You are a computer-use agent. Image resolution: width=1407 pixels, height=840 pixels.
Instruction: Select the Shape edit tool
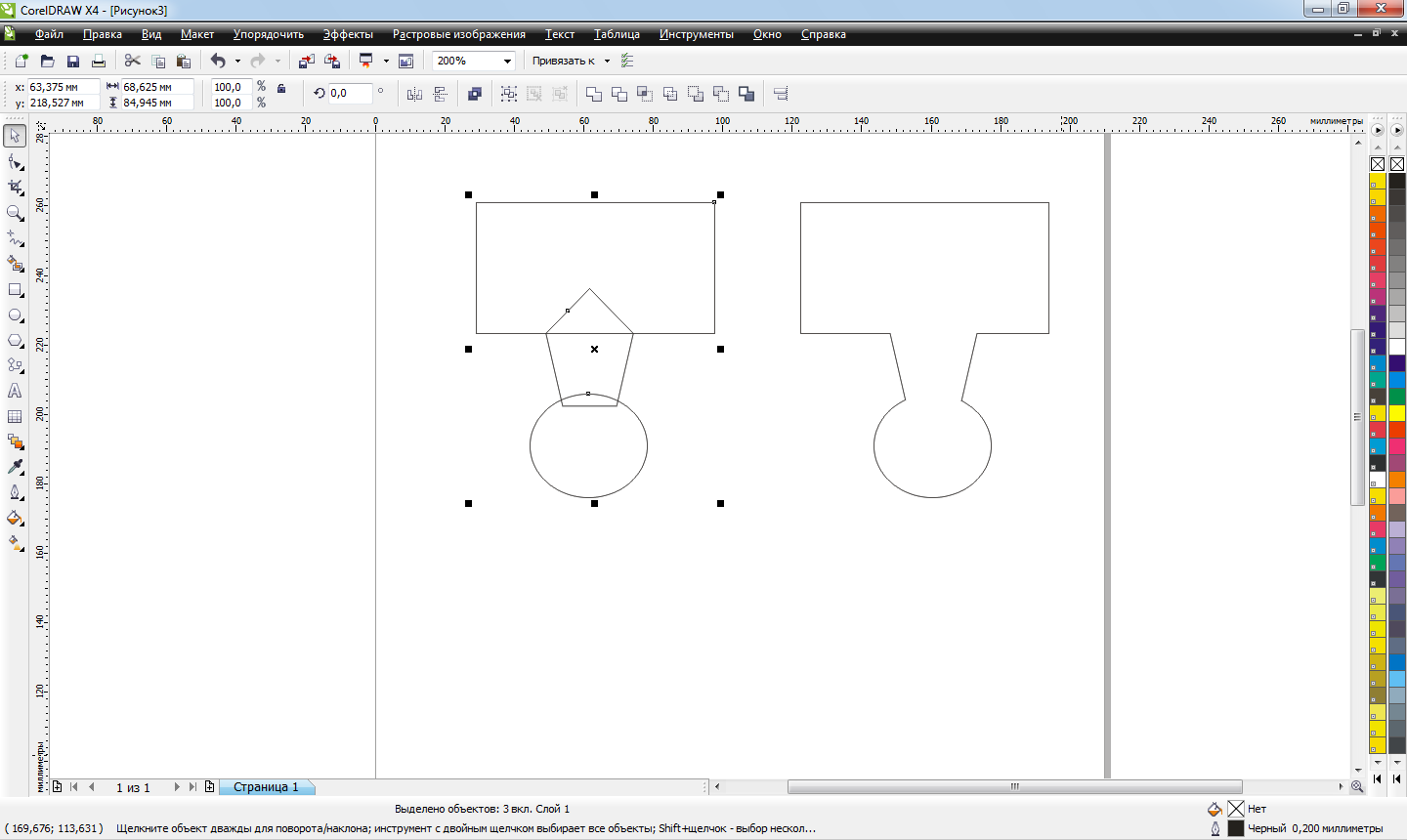(15, 161)
